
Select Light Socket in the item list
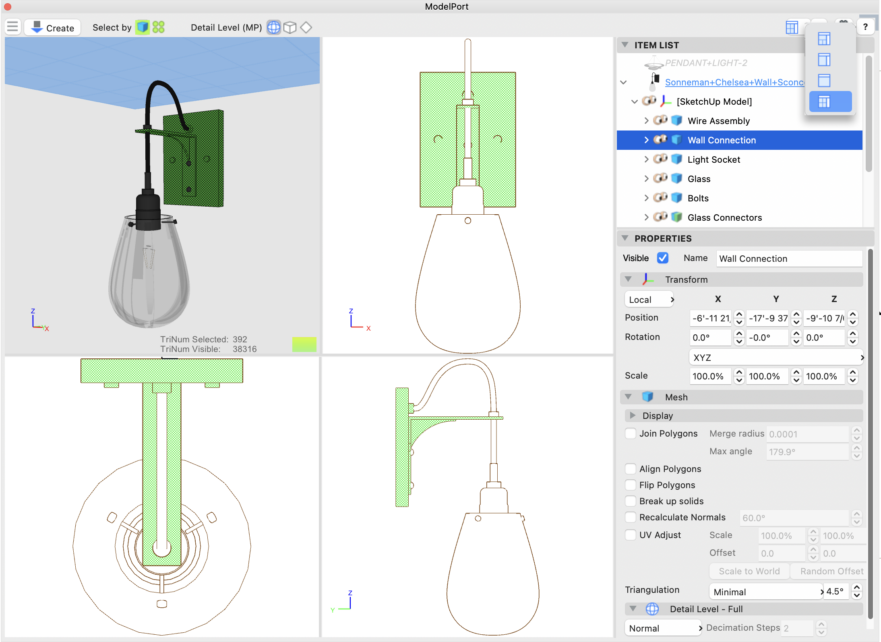coord(713,160)
